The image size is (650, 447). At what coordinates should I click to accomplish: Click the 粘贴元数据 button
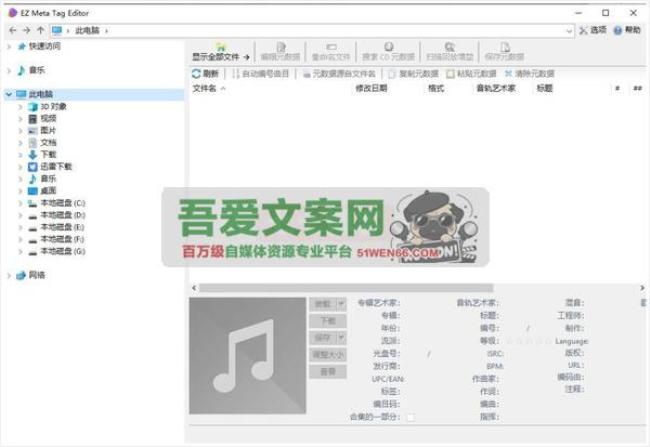471,74
